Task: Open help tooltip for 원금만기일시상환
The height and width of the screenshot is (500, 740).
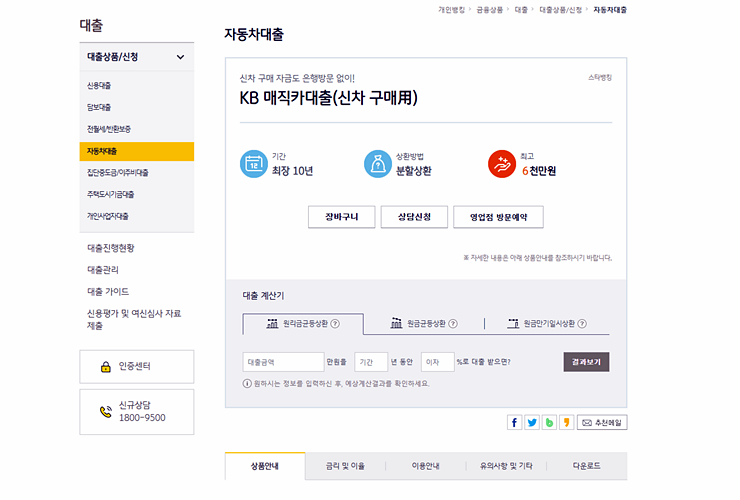Action: pyautogui.click(x=582, y=324)
